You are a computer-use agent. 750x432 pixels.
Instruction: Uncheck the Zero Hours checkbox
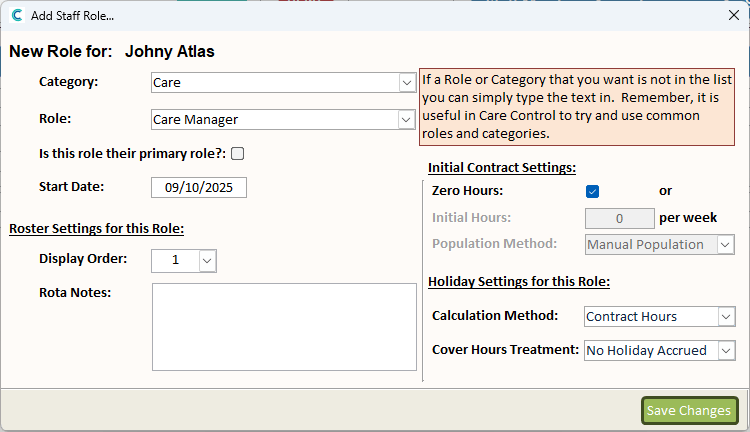coord(592,190)
